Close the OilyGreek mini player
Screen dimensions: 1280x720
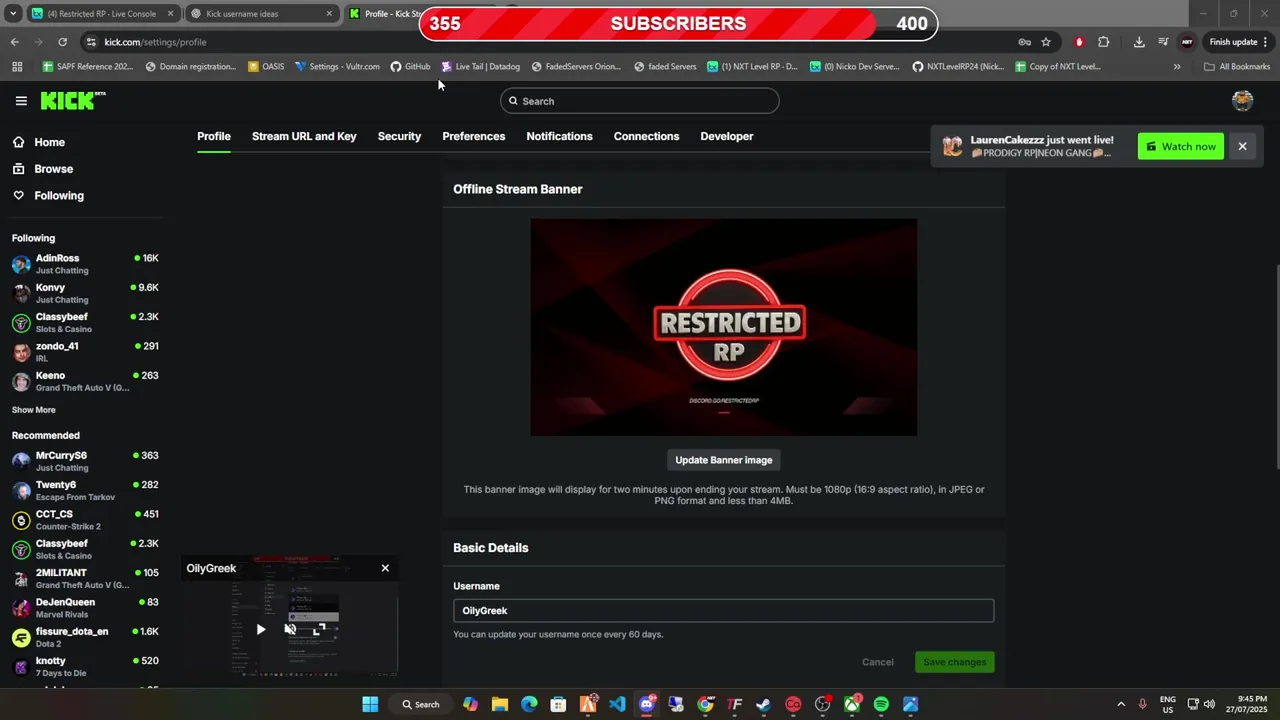pos(385,568)
